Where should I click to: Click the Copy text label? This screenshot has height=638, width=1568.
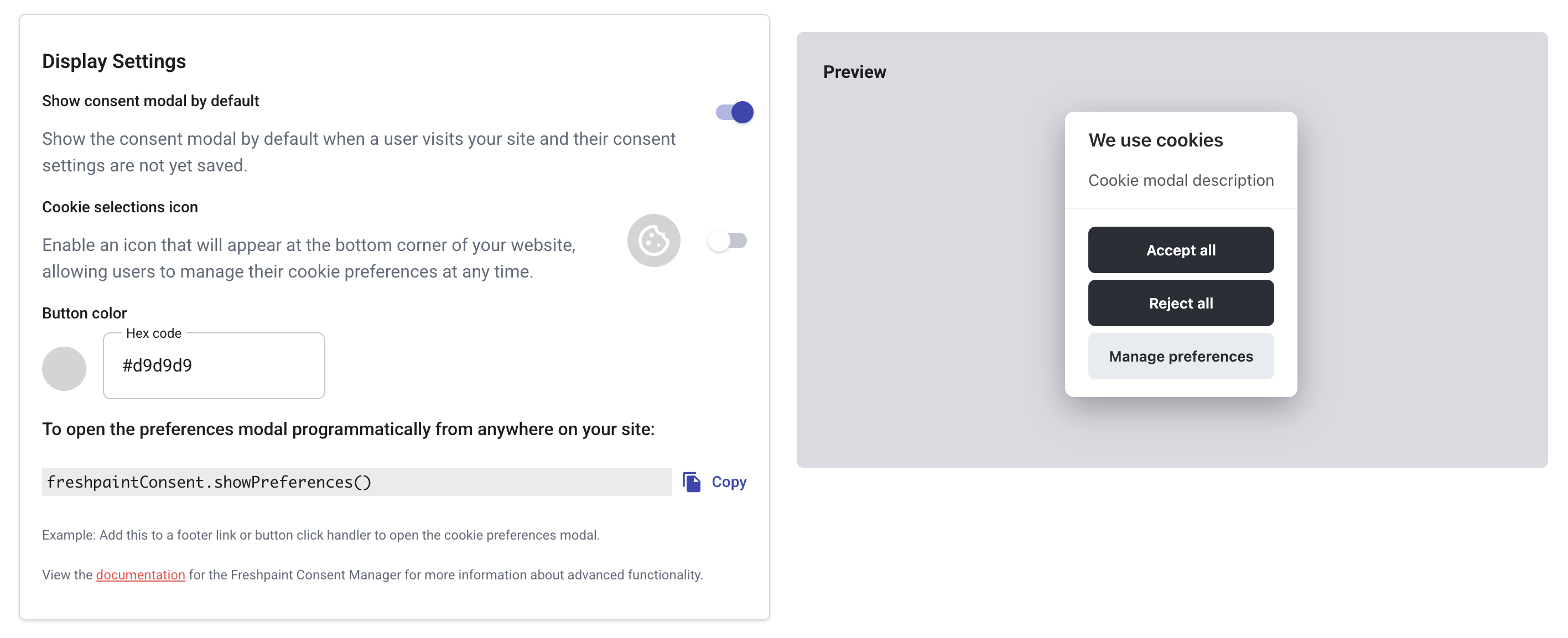click(729, 482)
